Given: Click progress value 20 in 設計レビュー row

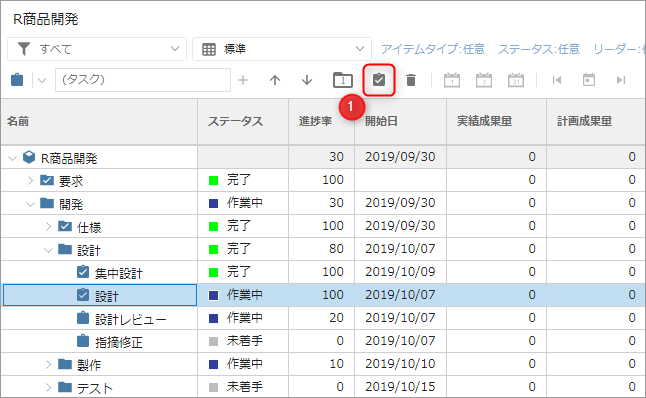Looking at the screenshot, I should pyautogui.click(x=336, y=318).
